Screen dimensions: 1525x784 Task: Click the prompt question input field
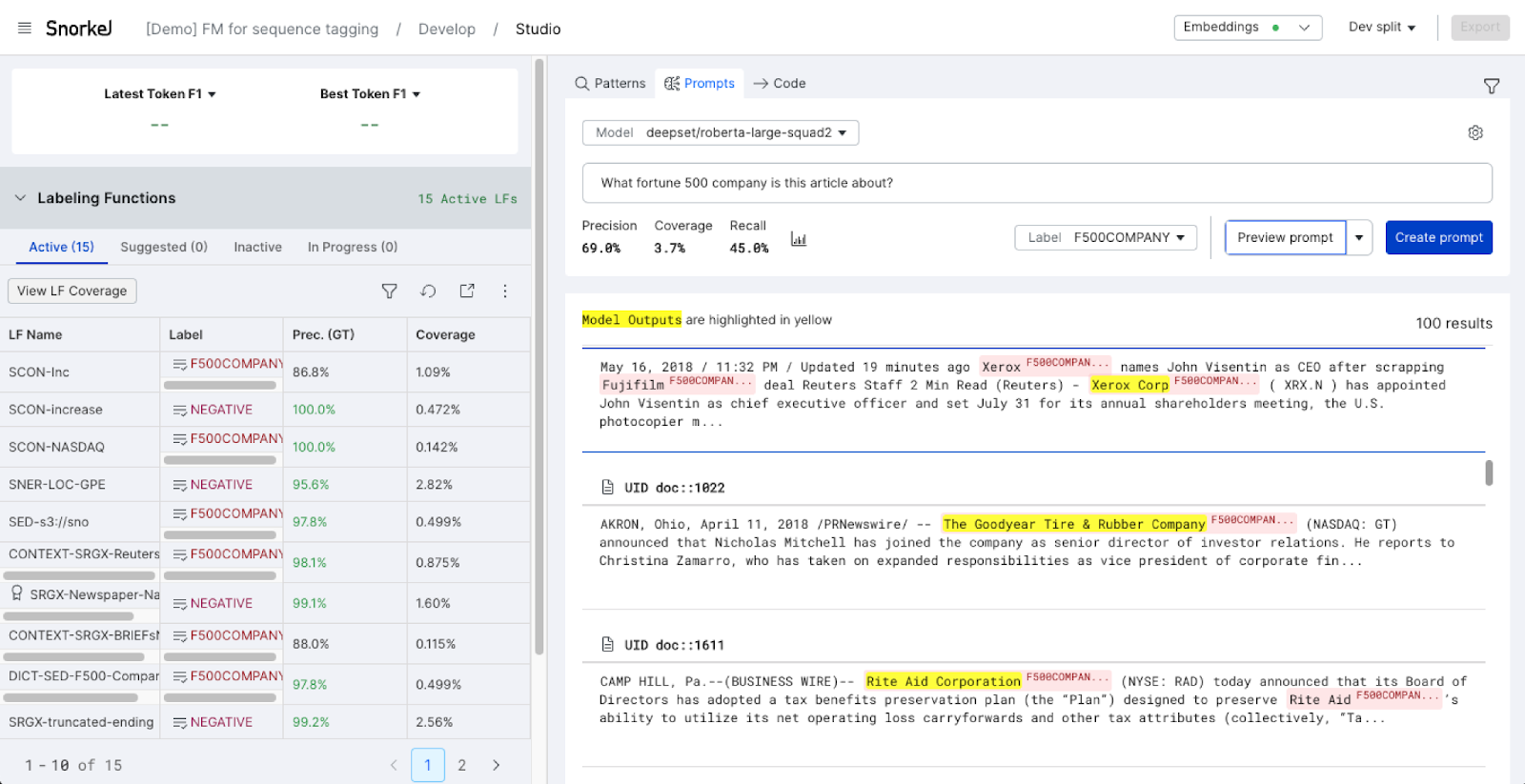pos(1037,183)
